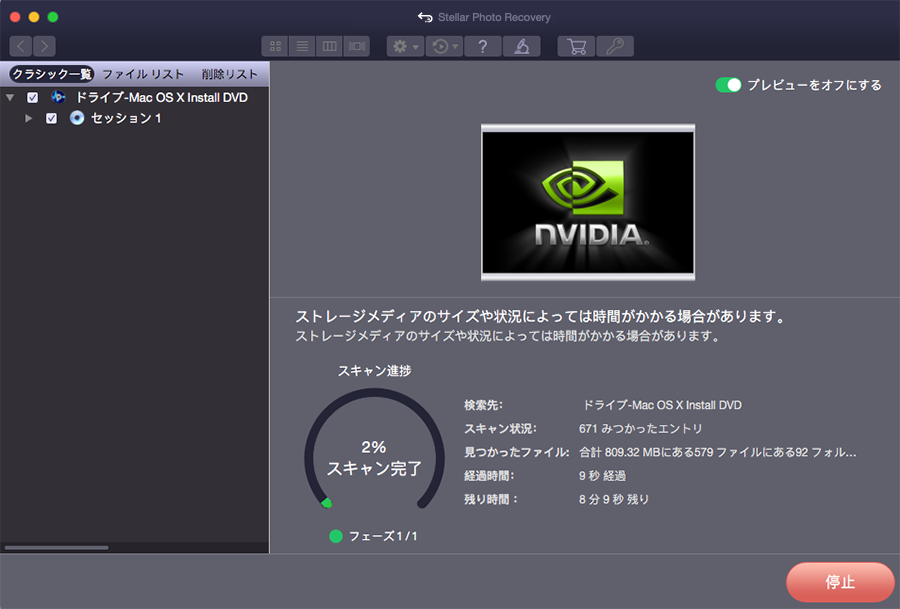
Task: Open the gear settings menu
Action: coord(405,46)
